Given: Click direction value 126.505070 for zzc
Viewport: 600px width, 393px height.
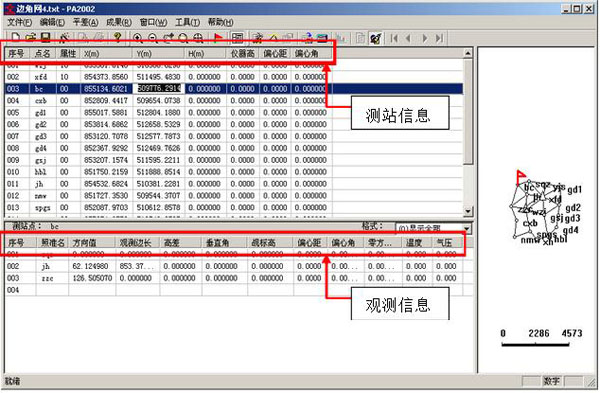Looking at the screenshot, I should click(x=92, y=278).
